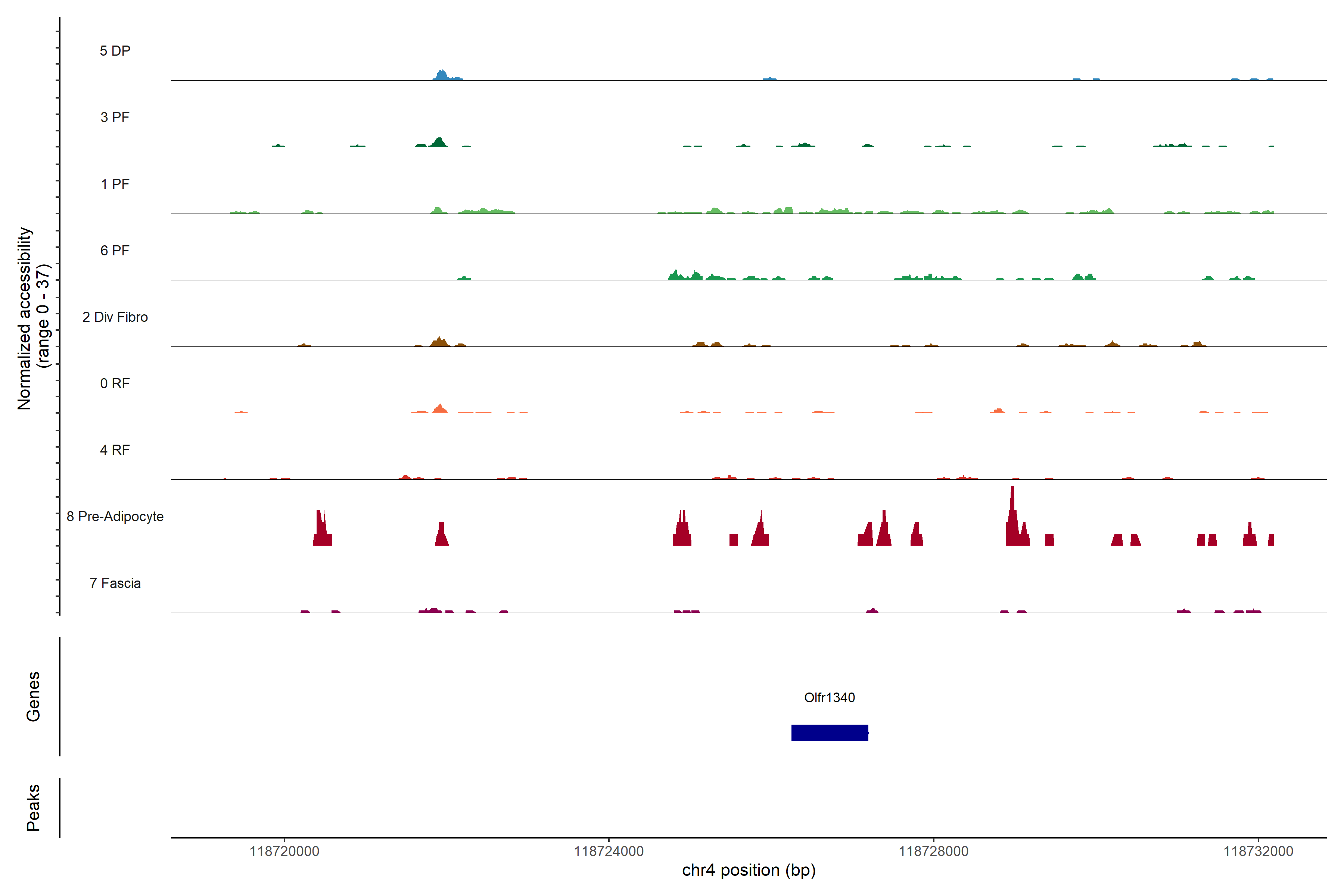
Task: Click the 118720000 axis tick label
Action: (284, 852)
